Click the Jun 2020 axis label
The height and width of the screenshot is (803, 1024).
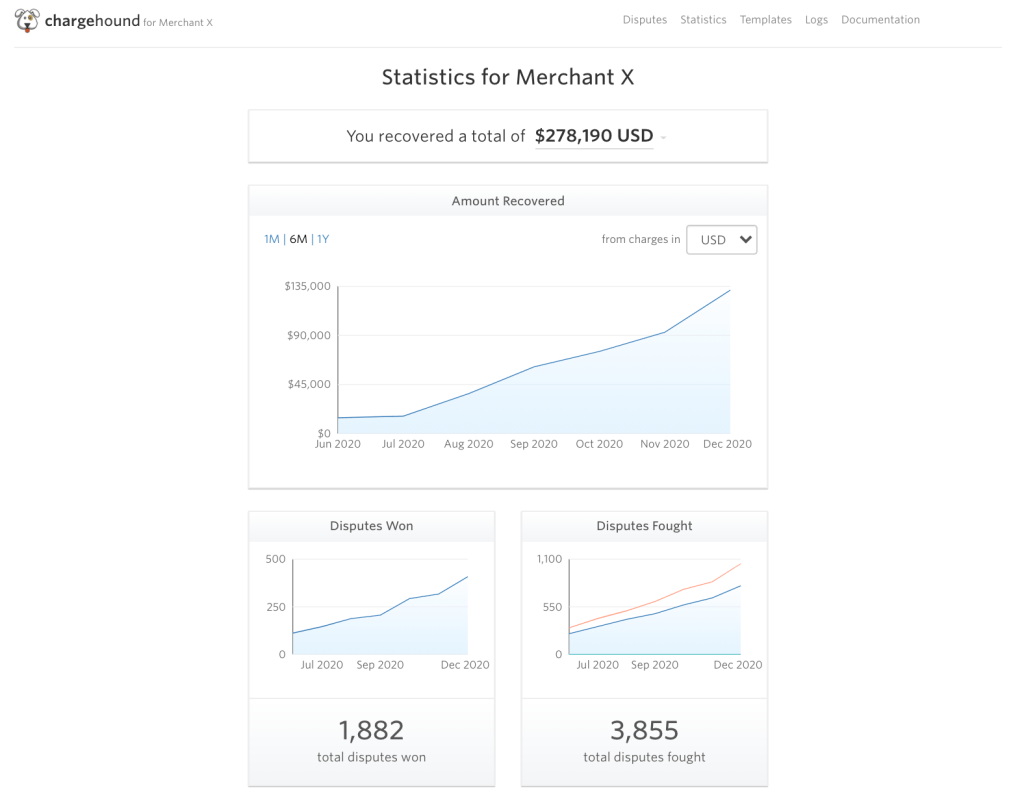tap(338, 444)
